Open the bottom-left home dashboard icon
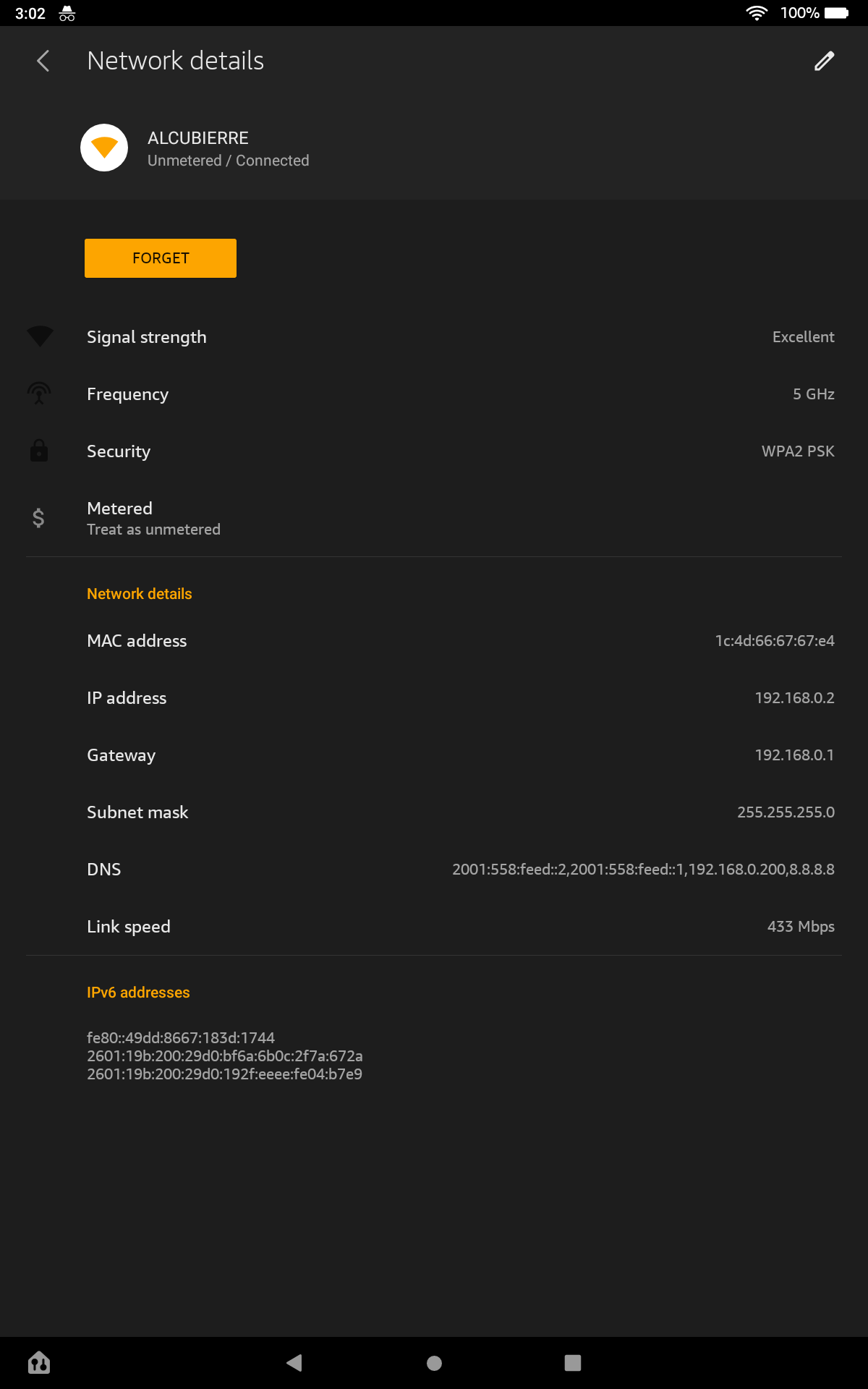Viewport: 868px width, 1389px height. [x=39, y=1363]
